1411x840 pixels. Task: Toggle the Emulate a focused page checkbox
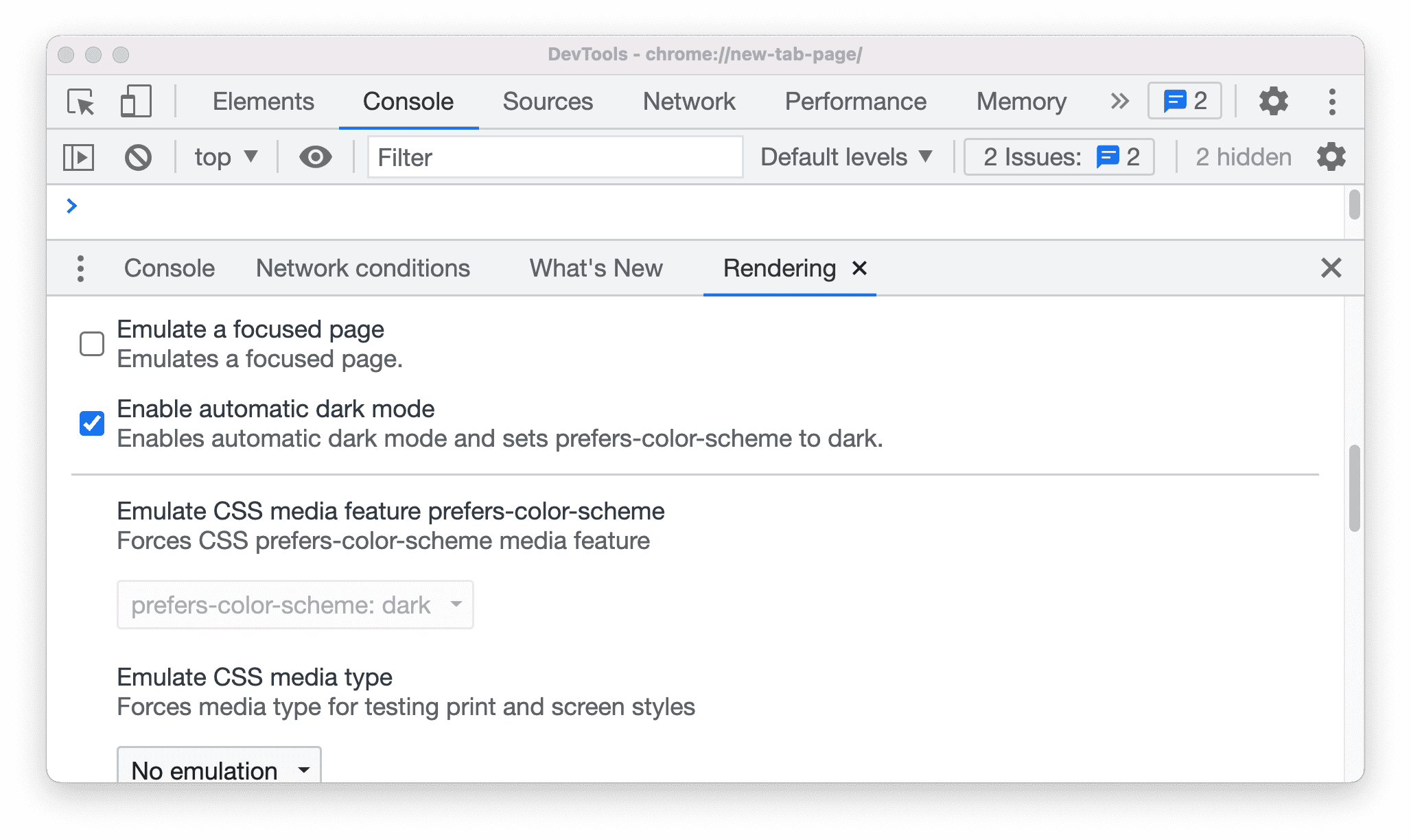pos(91,343)
